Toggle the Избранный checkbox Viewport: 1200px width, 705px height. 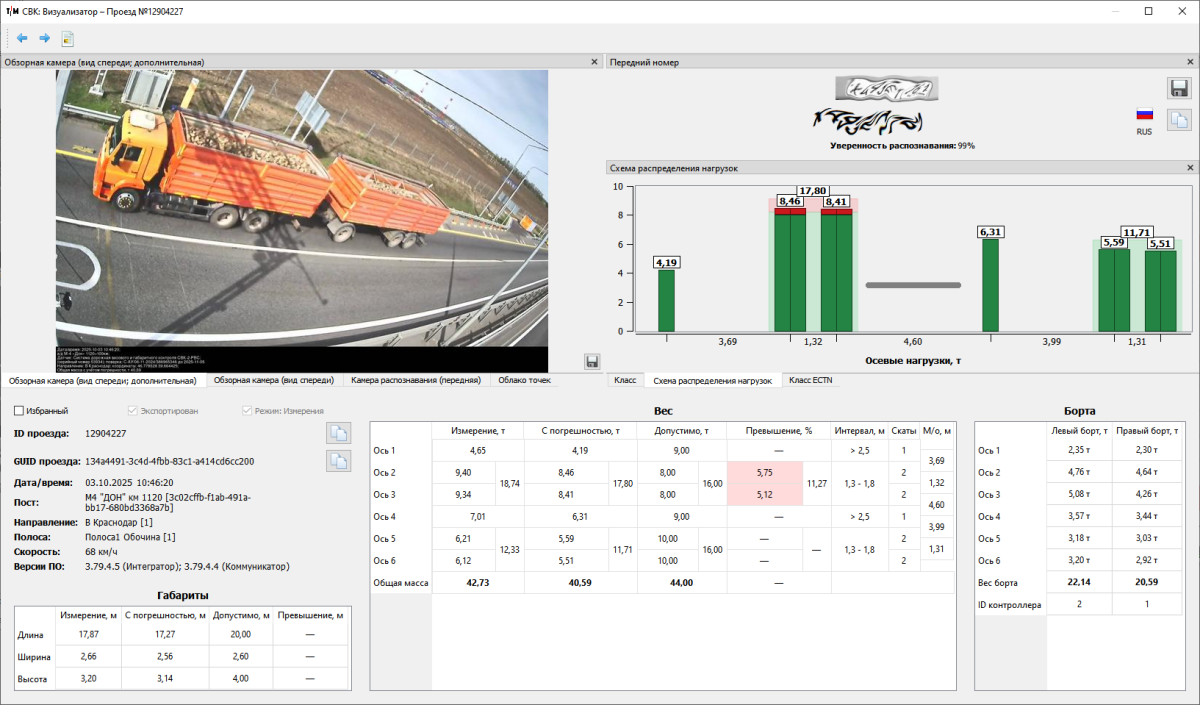(19, 411)
